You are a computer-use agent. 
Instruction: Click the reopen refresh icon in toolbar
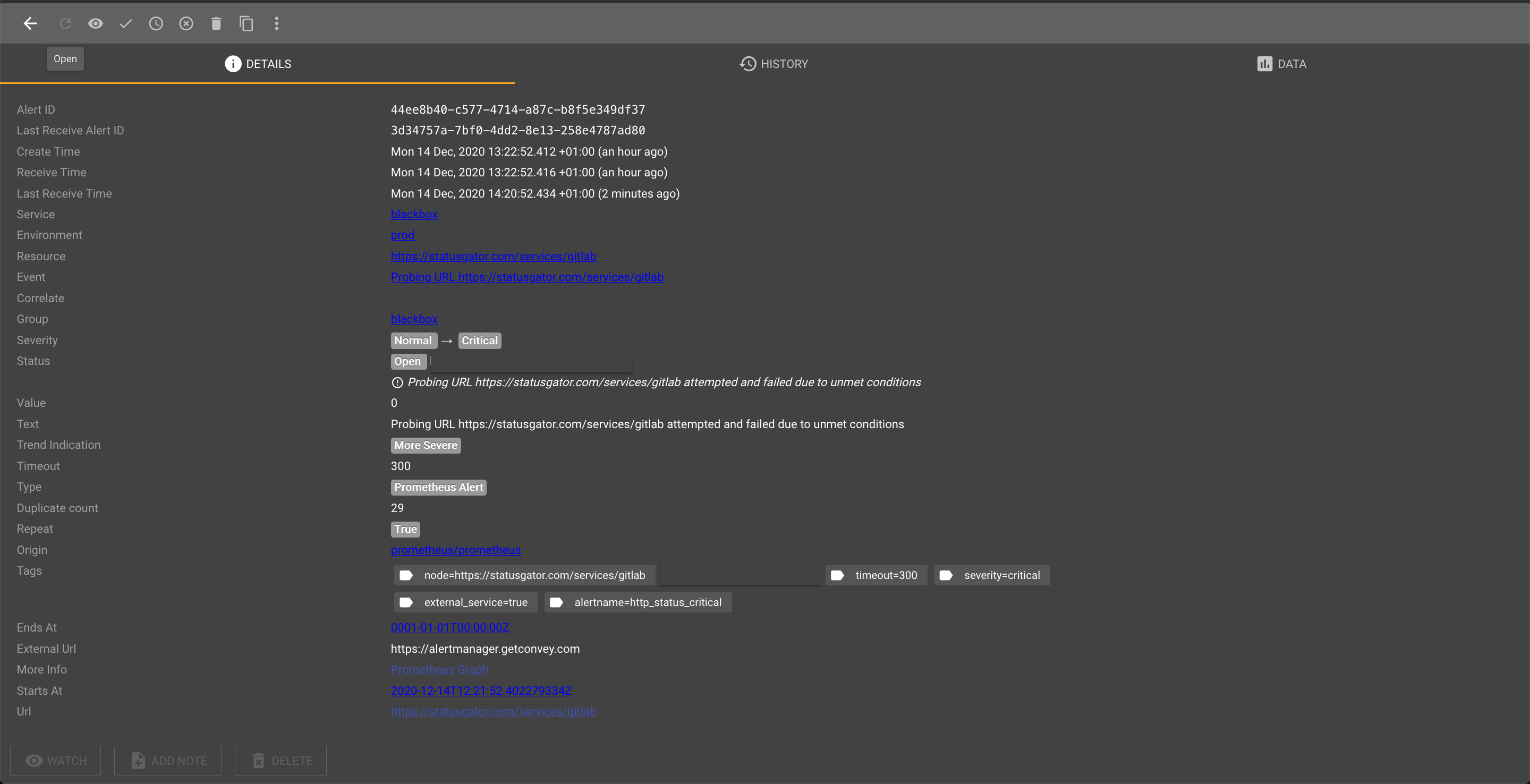click(x=65, y=23)
